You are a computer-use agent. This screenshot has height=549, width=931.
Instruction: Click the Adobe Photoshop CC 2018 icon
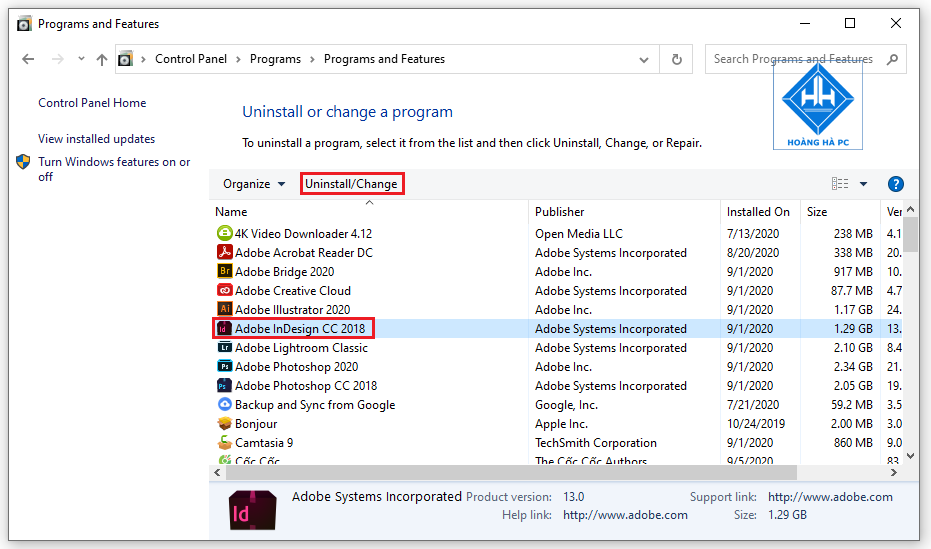pyautogui.click(x=224, y=385)
